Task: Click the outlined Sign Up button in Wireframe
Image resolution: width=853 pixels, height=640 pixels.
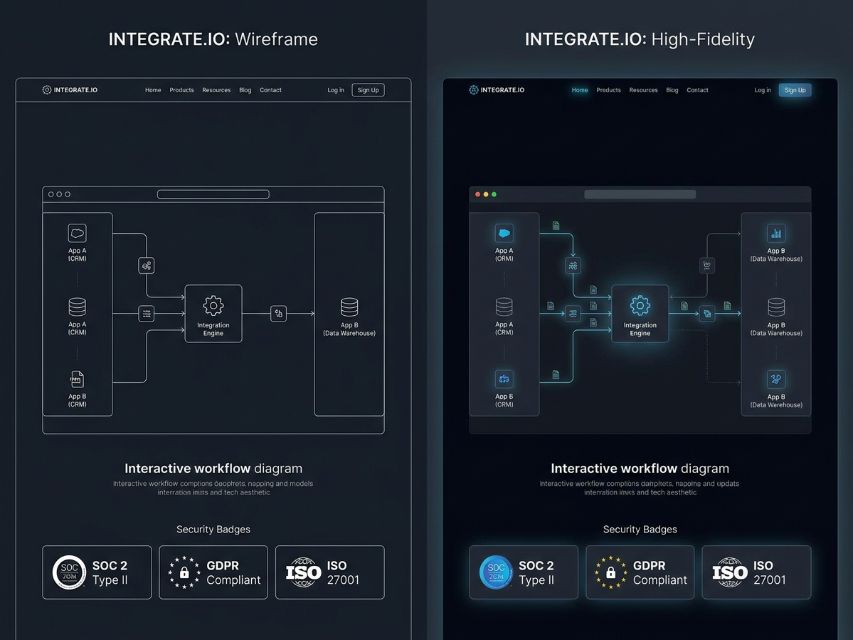Action: pyautogui.click(x=368, y=90)
